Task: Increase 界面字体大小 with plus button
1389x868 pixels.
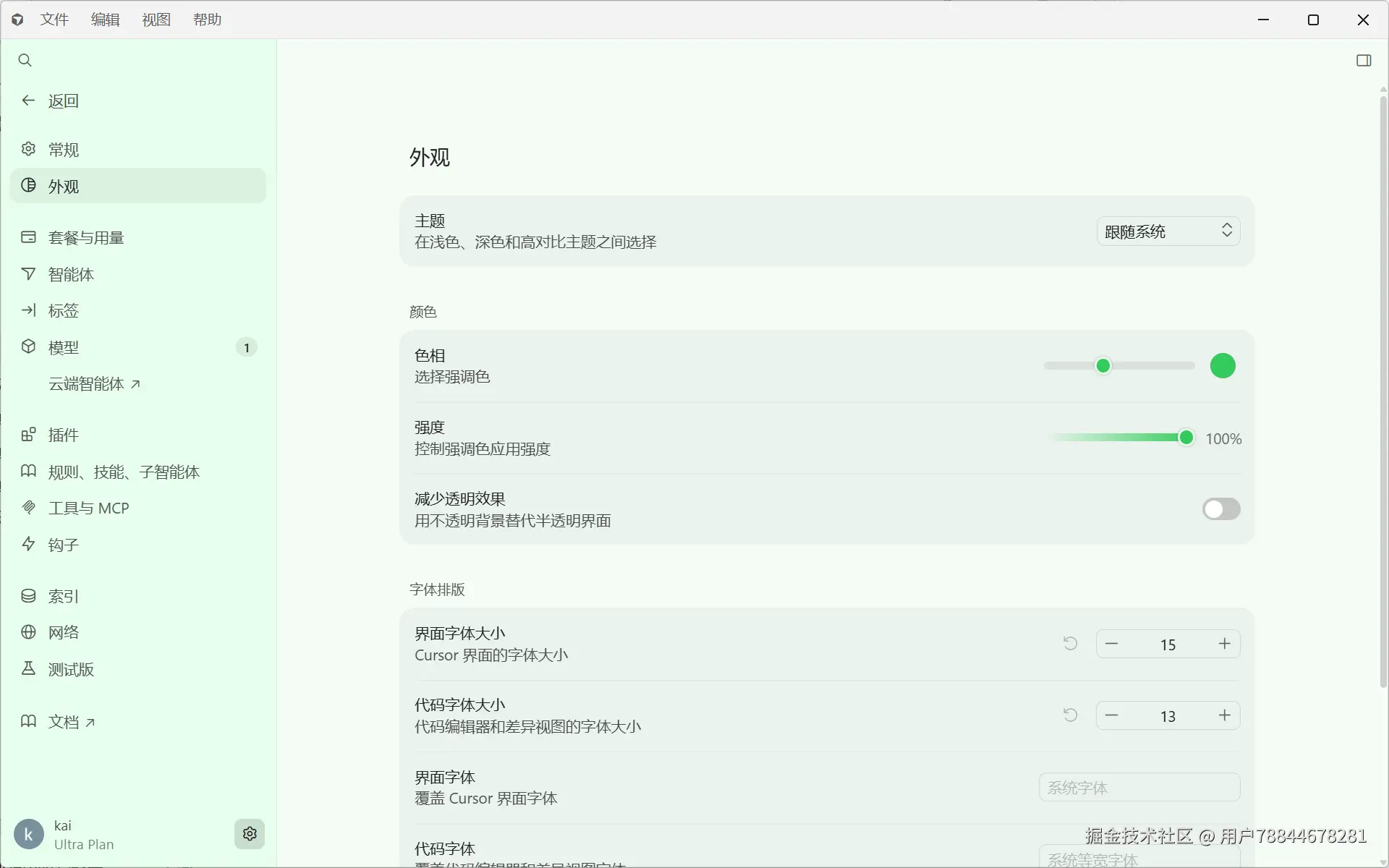Action: click(x=1224, y=644)
